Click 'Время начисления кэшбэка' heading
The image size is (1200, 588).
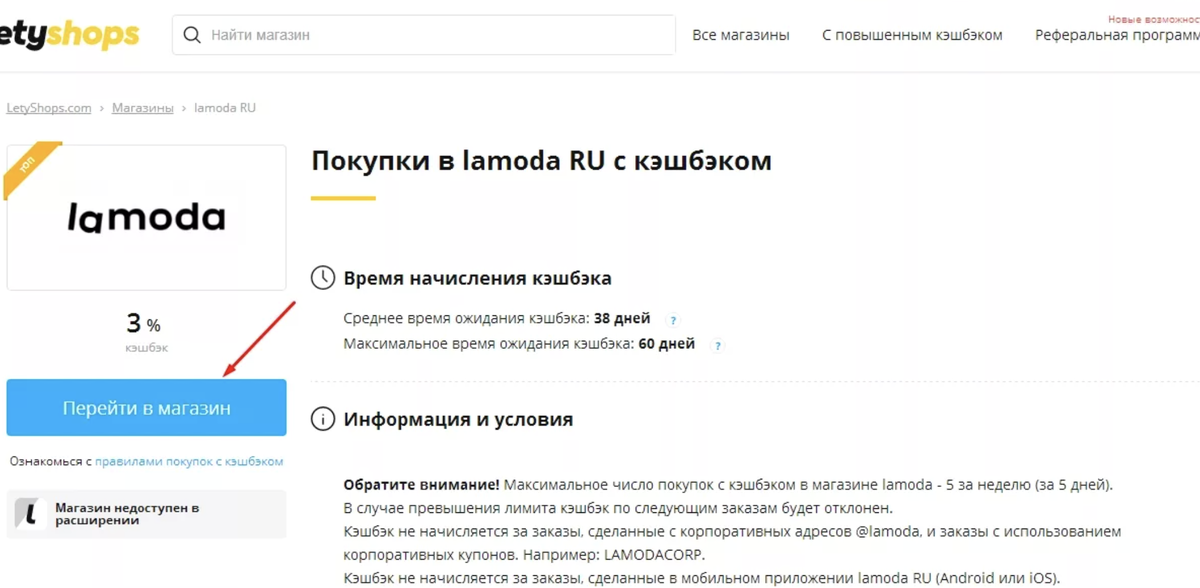(x=477, y=278)
